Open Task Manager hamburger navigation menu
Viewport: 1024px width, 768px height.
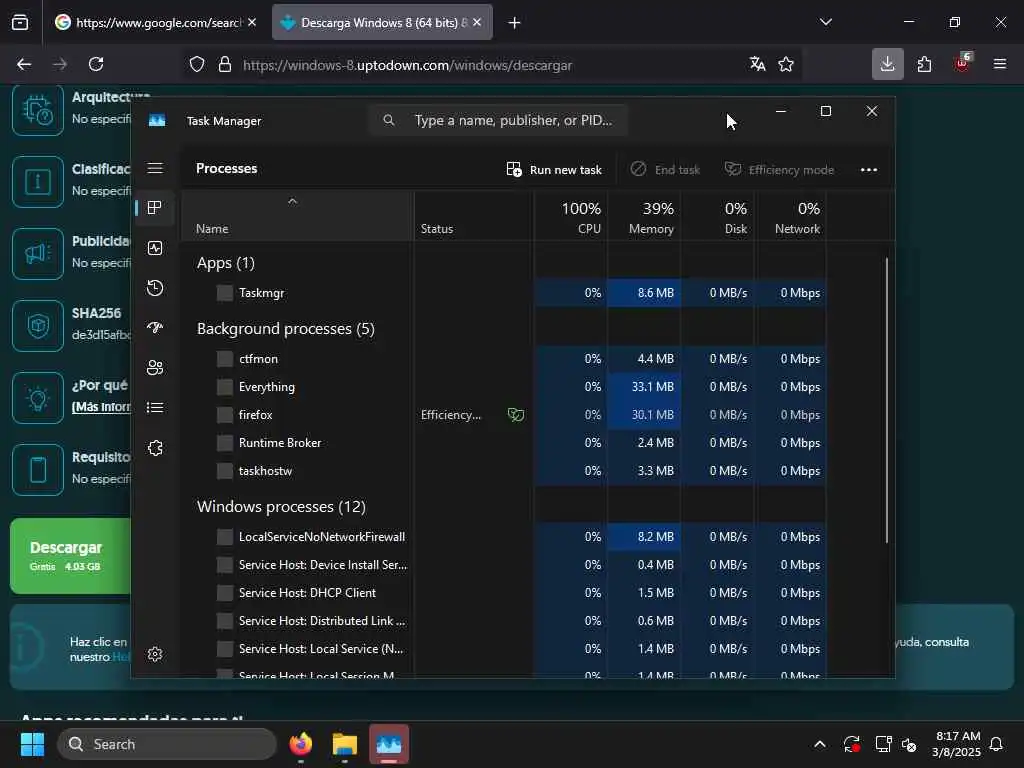coord(155,168)
